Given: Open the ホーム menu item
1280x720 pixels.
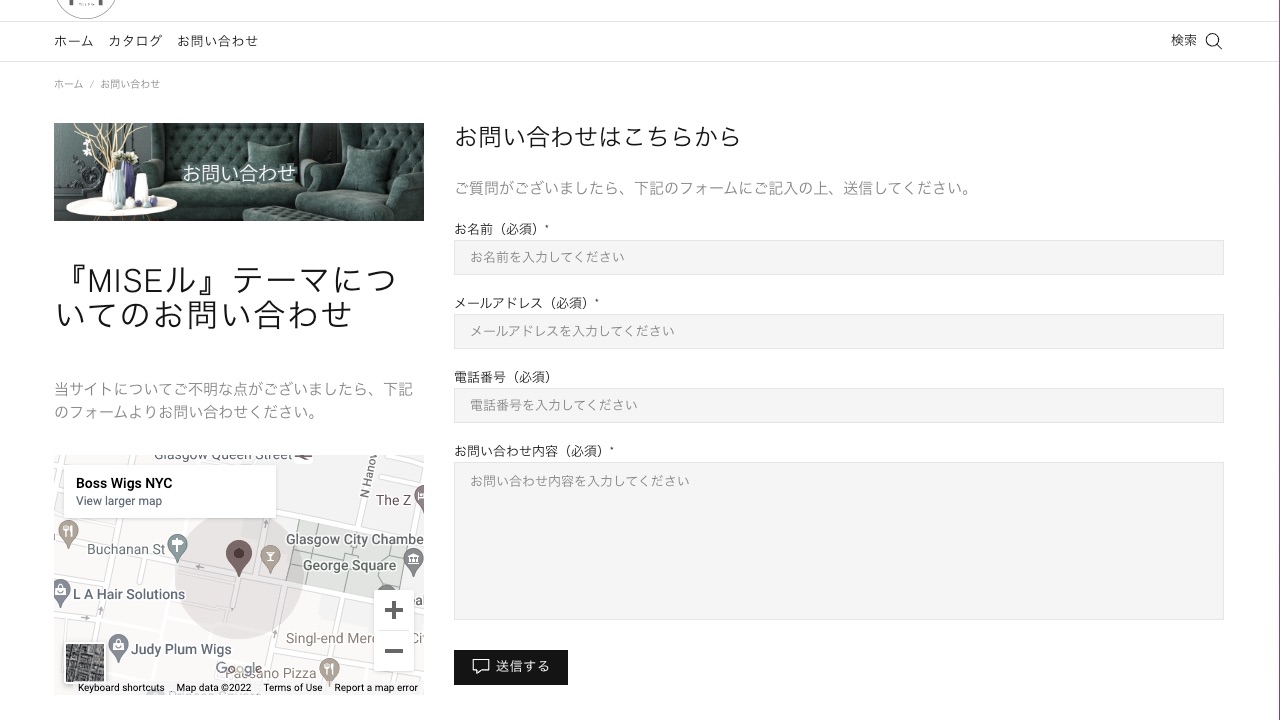Looking at the screenshot, I should pyautogui.click(x=73, y=41).
